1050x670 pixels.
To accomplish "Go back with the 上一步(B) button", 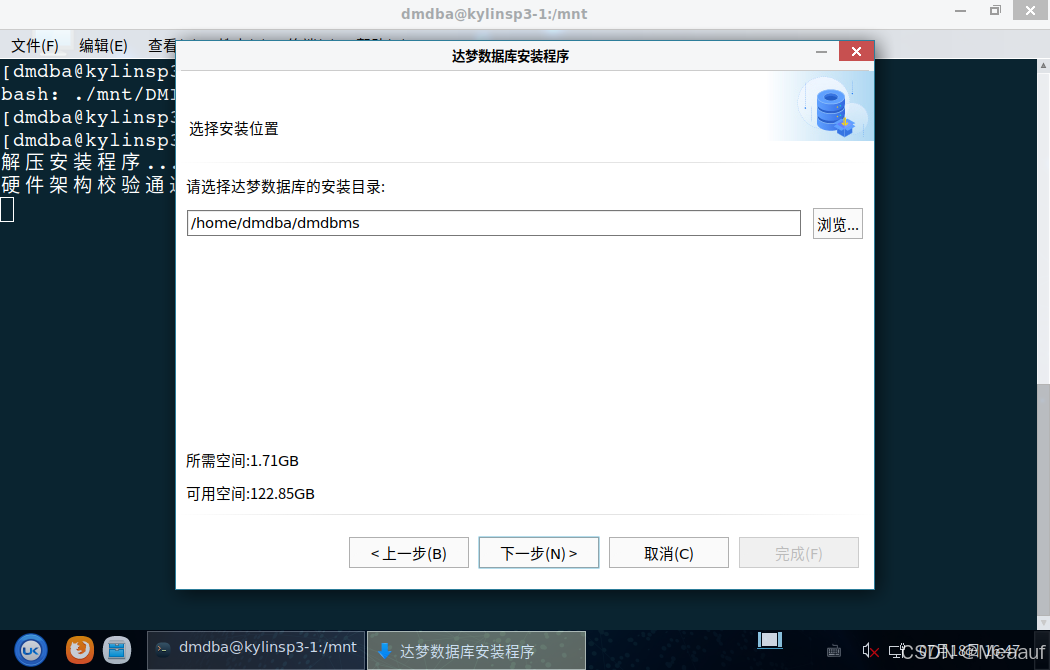I will [x=408, y=553].
